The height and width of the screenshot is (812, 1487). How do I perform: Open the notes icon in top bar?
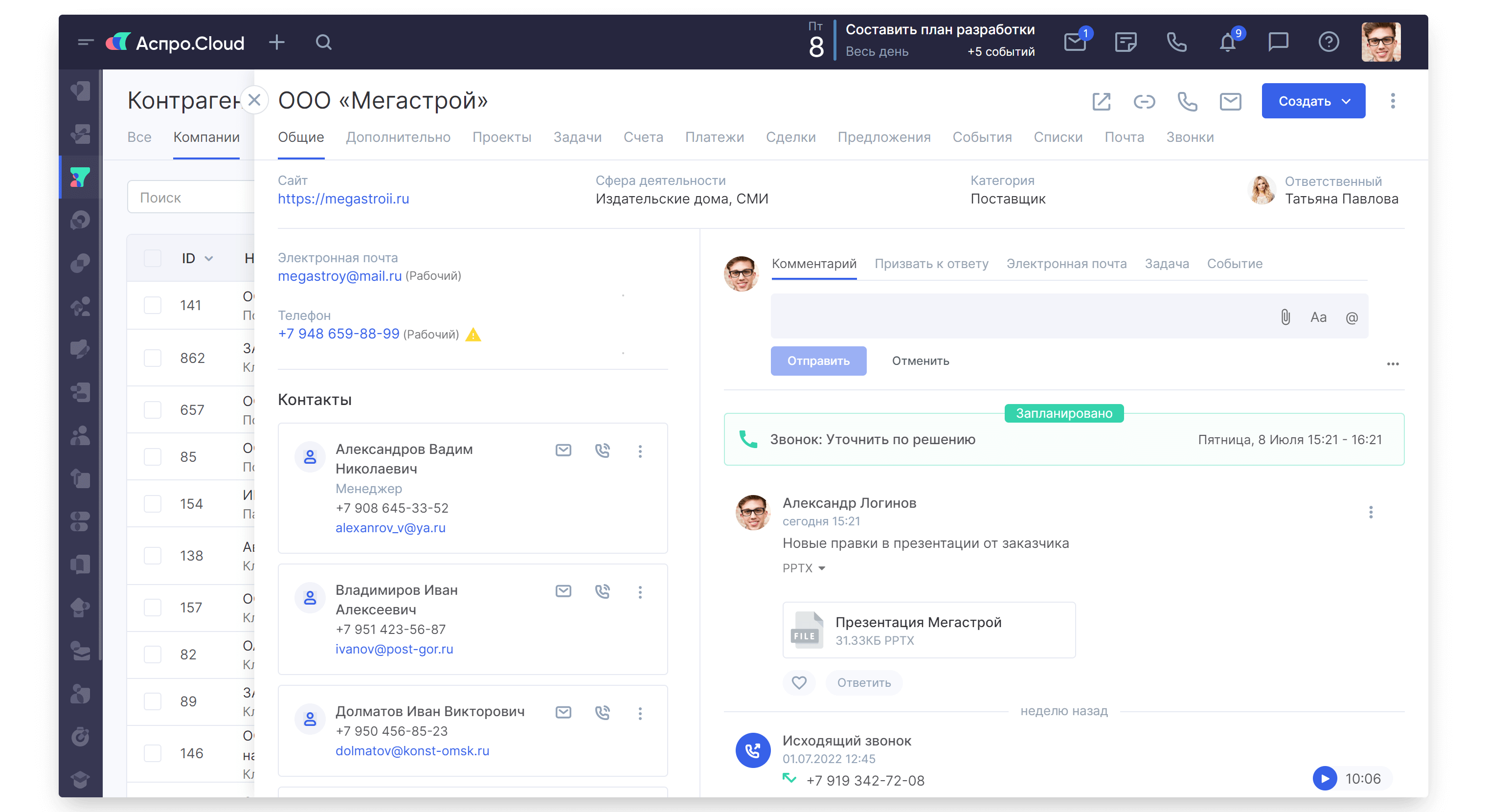pyautogui.click(x=1125, y=42)
